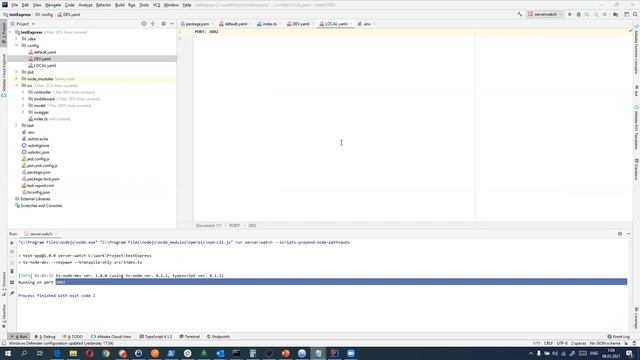Open the Tools menu

click(x=144, y=5)
